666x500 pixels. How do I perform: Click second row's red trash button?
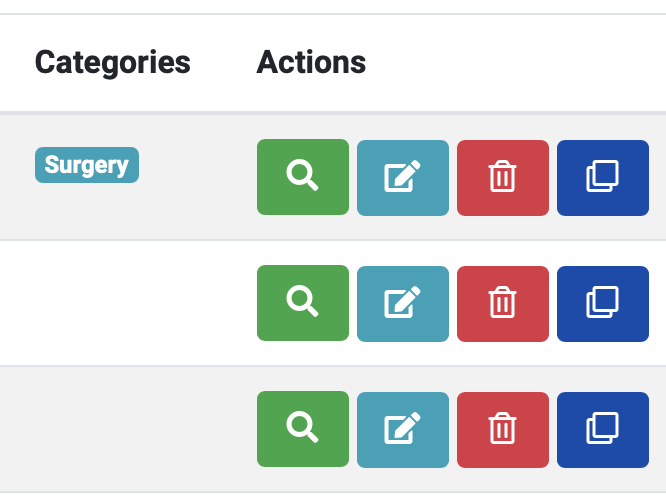[503, 304]
